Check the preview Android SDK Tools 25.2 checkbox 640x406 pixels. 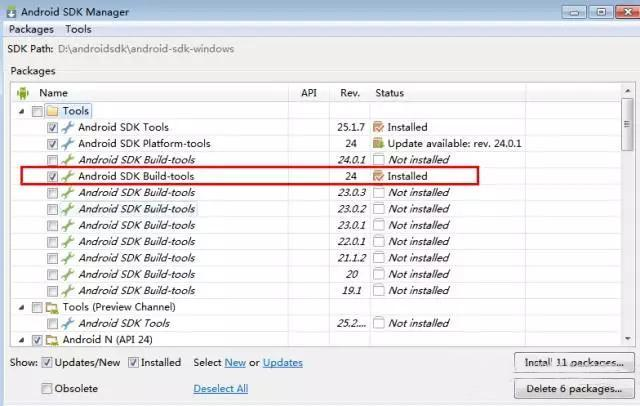point(52,324)
